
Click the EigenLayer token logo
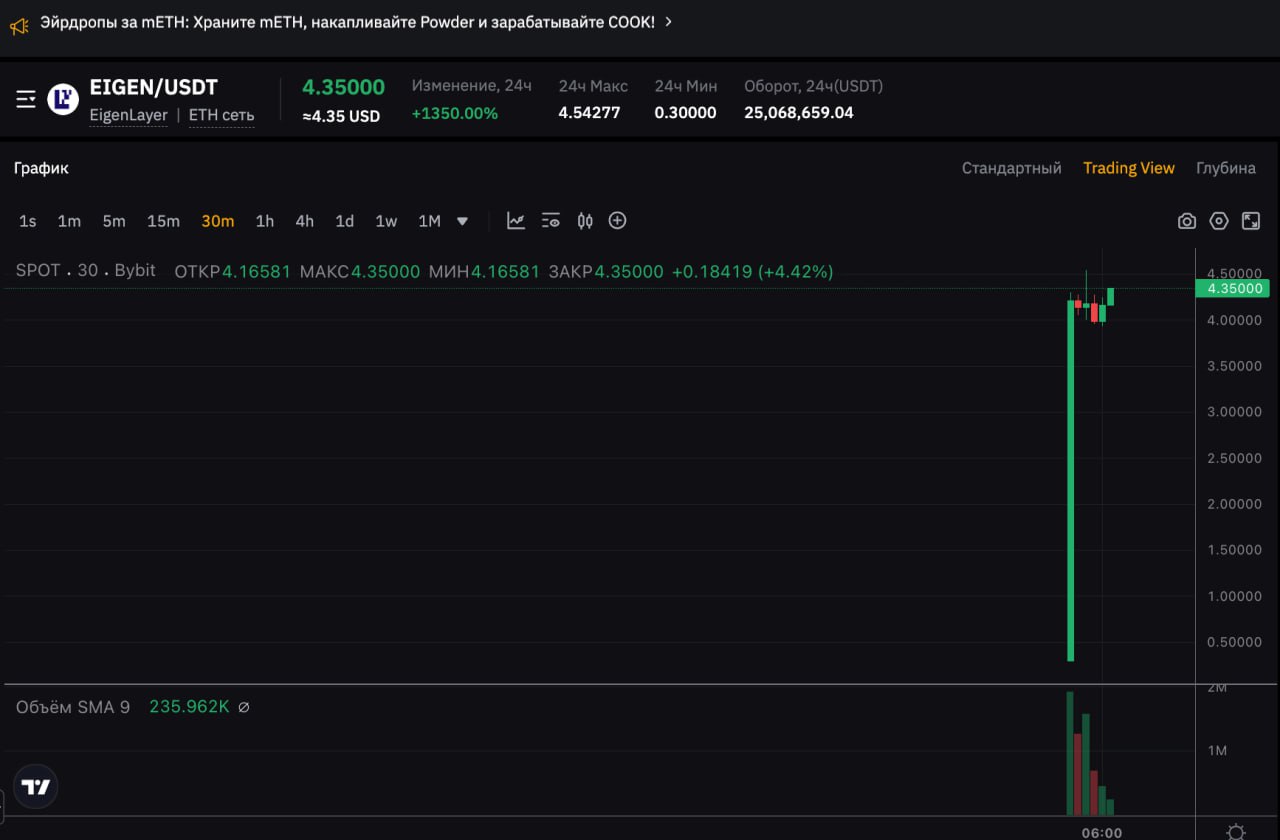63,99
